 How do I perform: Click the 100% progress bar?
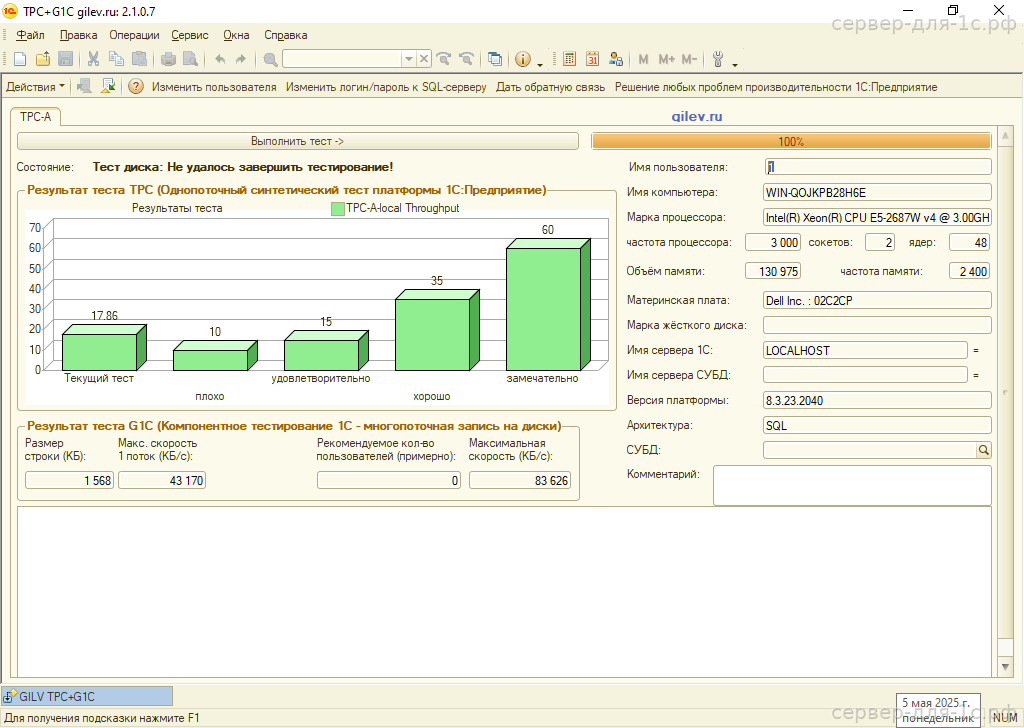click(x=791, y=142)
